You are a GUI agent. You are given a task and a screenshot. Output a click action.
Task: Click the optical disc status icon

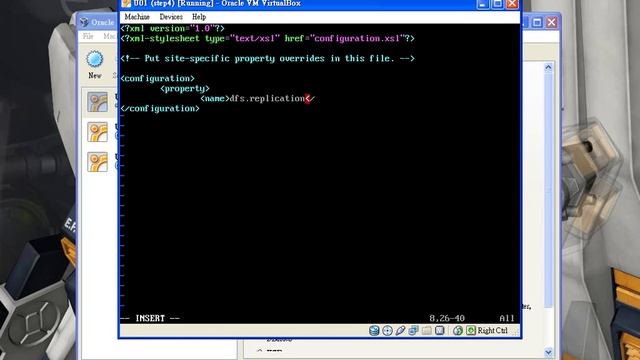click(387, 330)
